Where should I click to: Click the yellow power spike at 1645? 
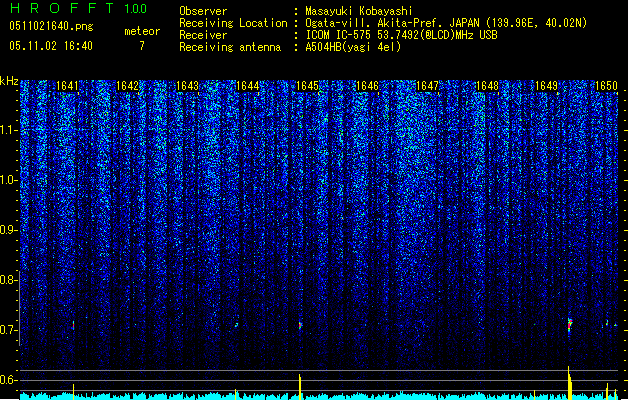300,387
